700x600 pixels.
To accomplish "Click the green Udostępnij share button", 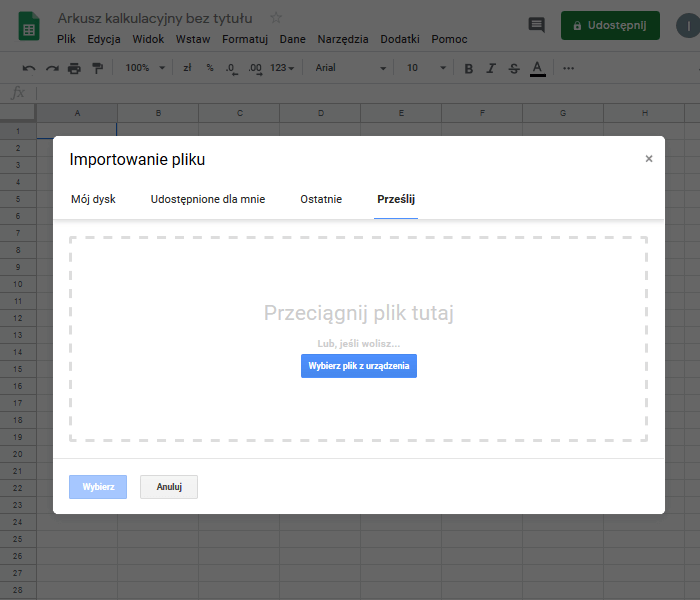I will pyautogui.click(x=610, y=25).
